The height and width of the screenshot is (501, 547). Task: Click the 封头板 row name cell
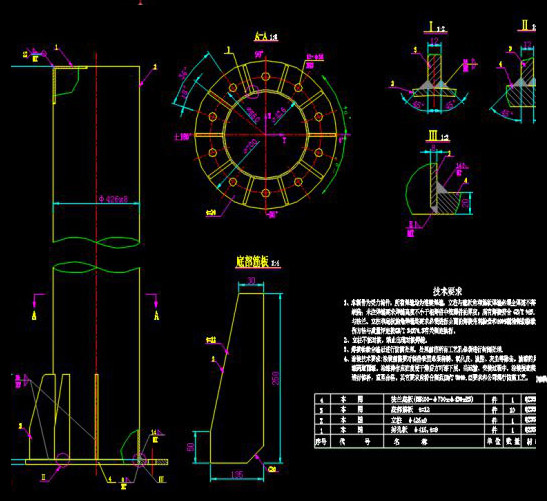(x=433, y=430)
